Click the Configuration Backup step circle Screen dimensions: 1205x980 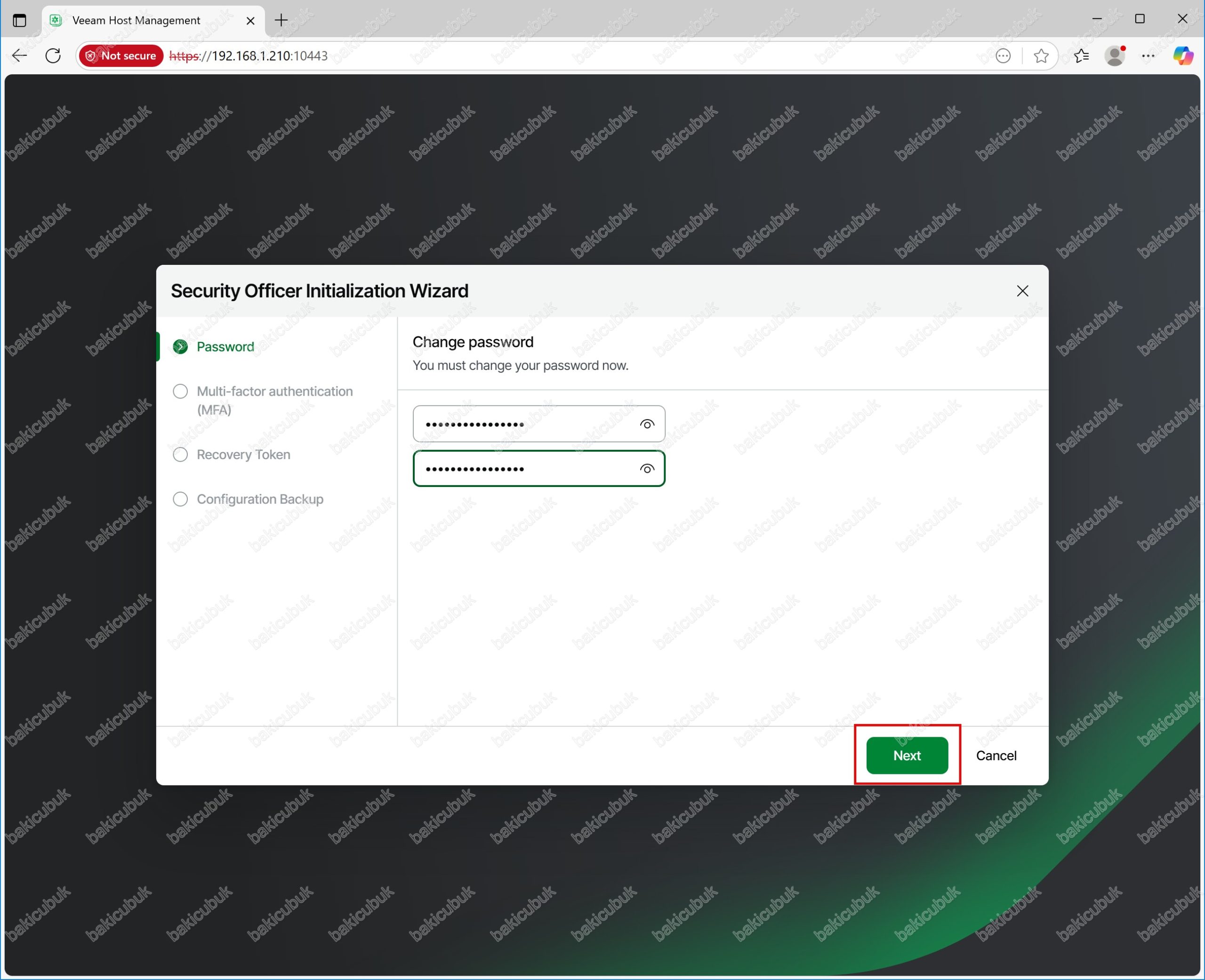(180, 499)
